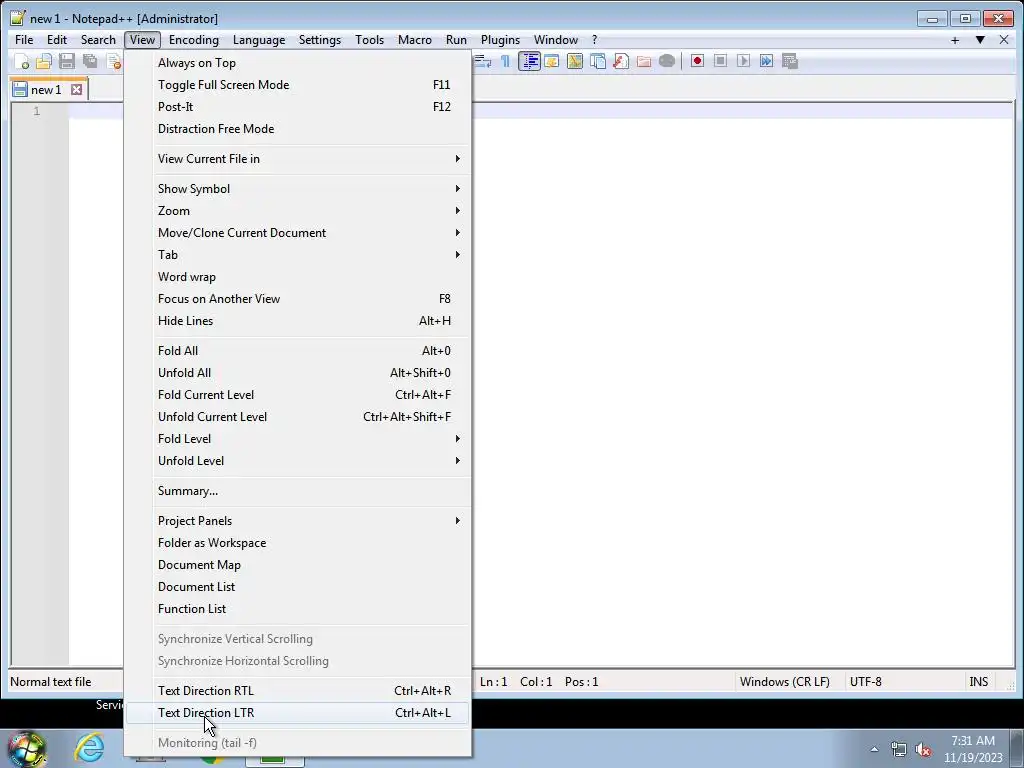Click the Open file toolbar icon
Image resolution: width=1024 pixels, height=768 pixels.
coord(44,61)
